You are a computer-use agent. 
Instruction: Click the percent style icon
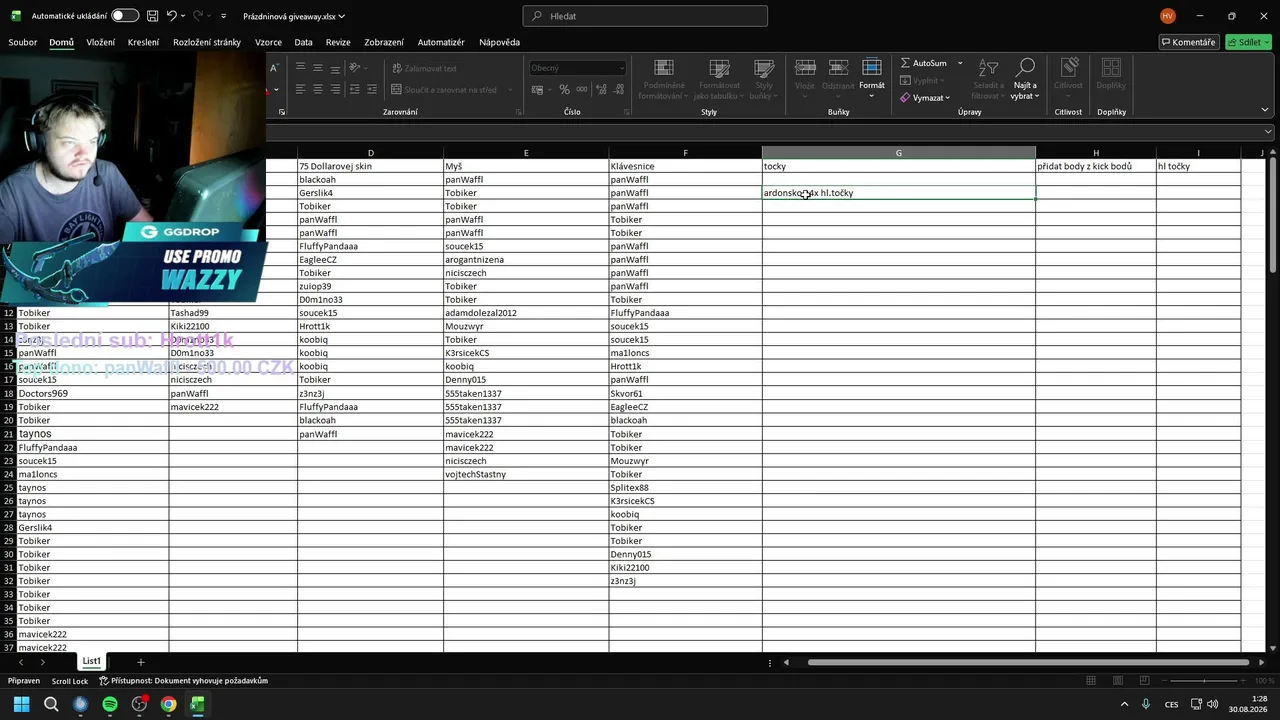tap(565, 90)
